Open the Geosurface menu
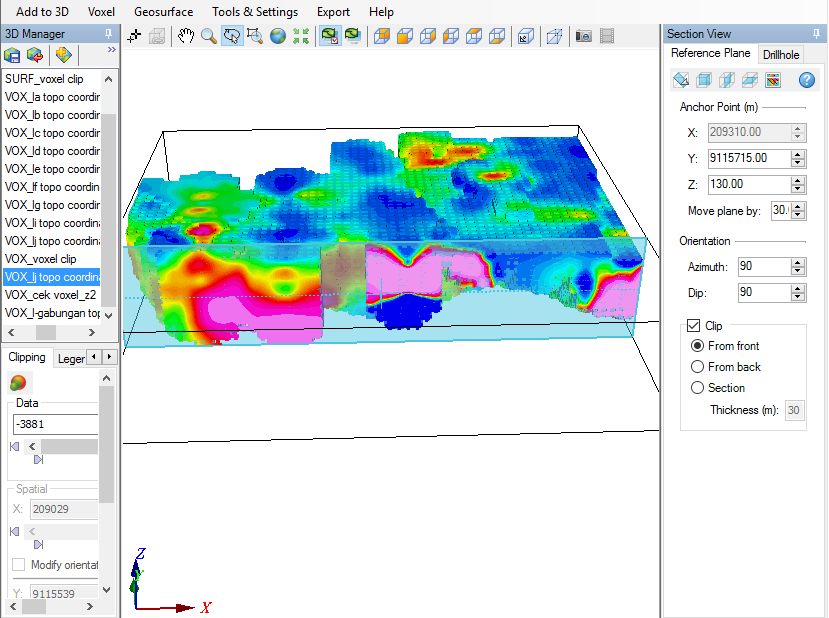829x618 pixels. 163,12
